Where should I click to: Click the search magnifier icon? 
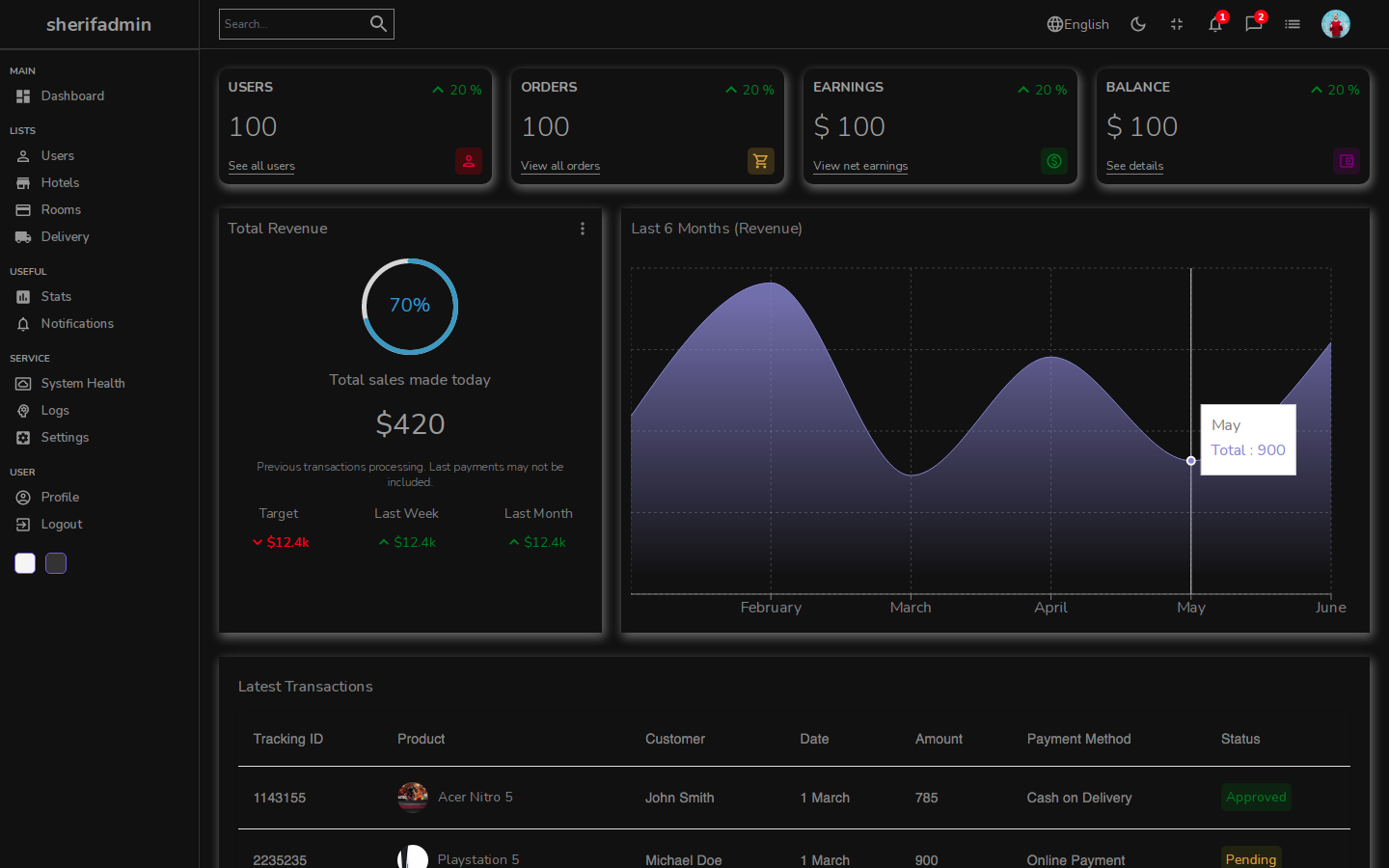point(378,24)
